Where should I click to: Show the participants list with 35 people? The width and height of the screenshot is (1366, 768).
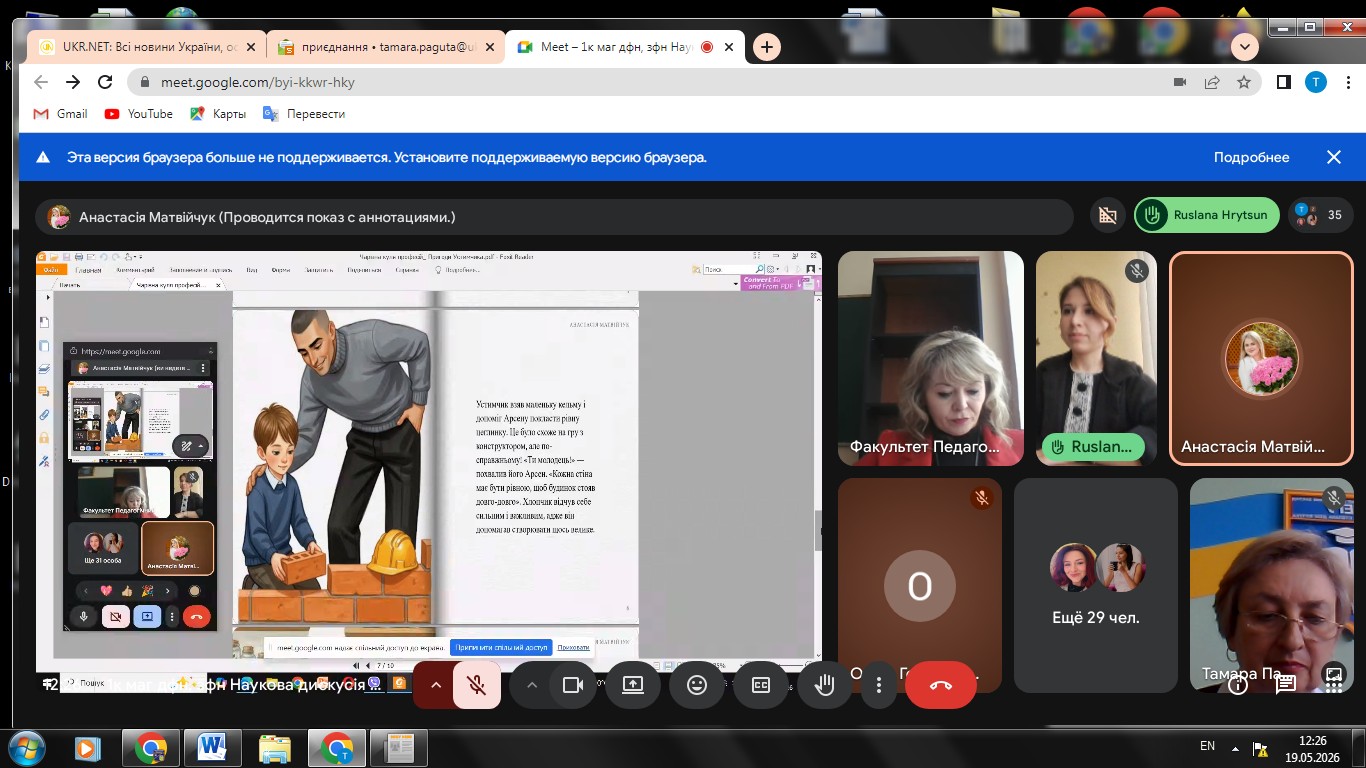pyautogui.click(x=1321, y=215)
